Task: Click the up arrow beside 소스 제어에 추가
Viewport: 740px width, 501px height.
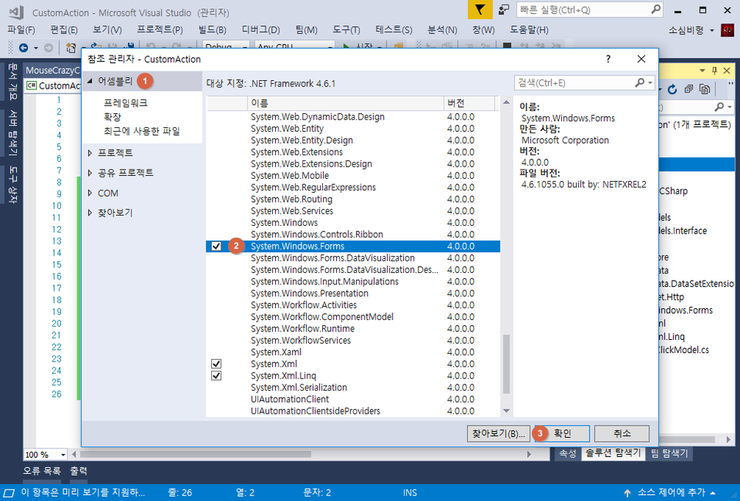Action: [627, 493]
